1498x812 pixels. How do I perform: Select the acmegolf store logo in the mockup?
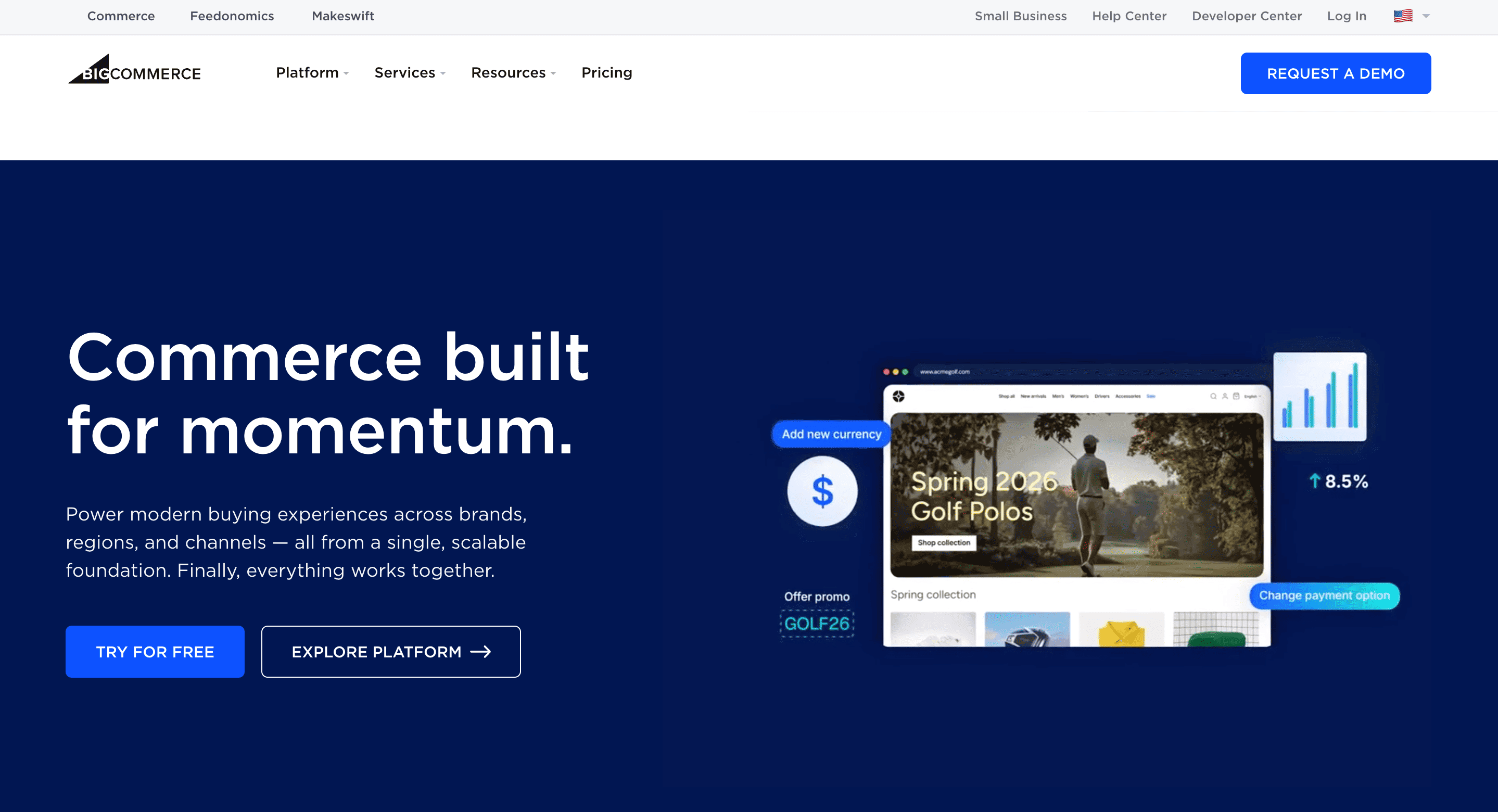click(898, 396)
